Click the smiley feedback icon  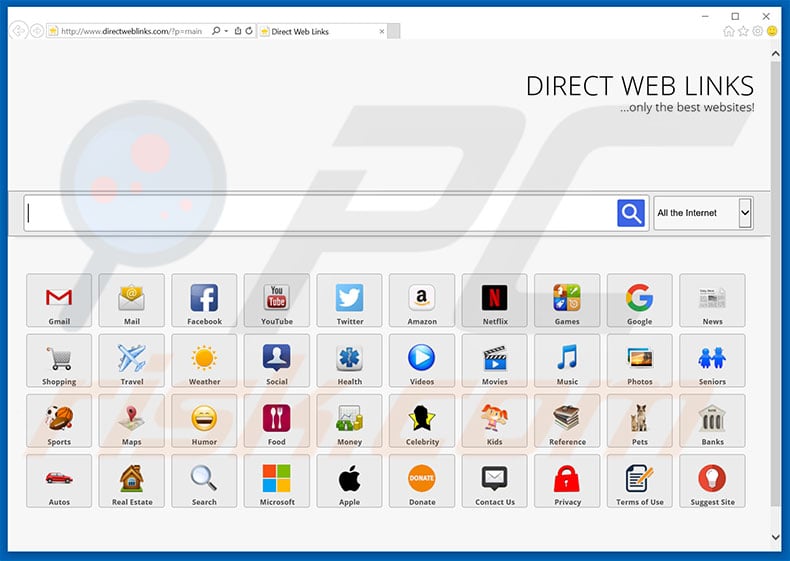(x=772, y=31)
